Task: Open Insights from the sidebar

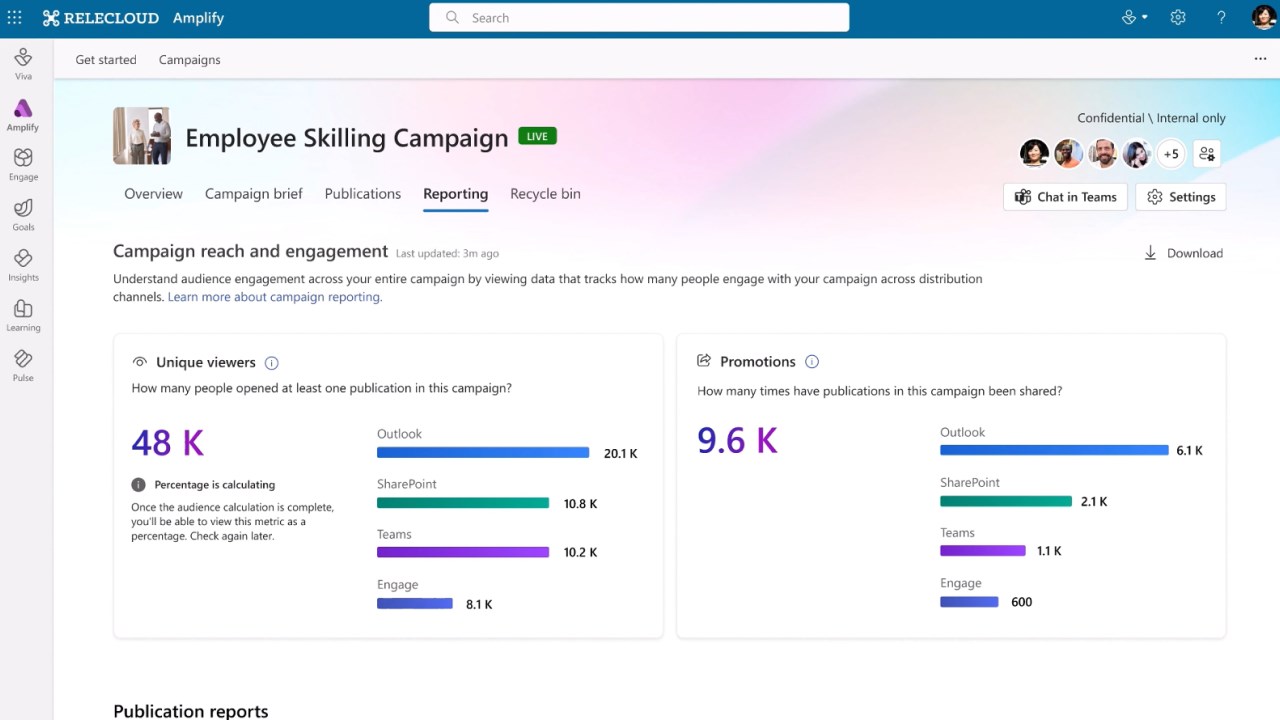Action: (23, 265)
